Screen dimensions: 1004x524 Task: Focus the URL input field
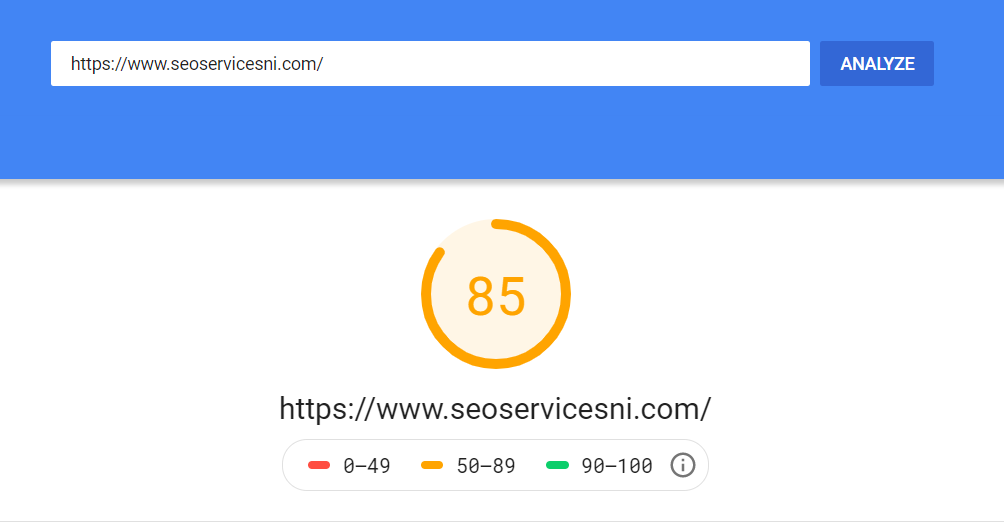coord(430,63)
